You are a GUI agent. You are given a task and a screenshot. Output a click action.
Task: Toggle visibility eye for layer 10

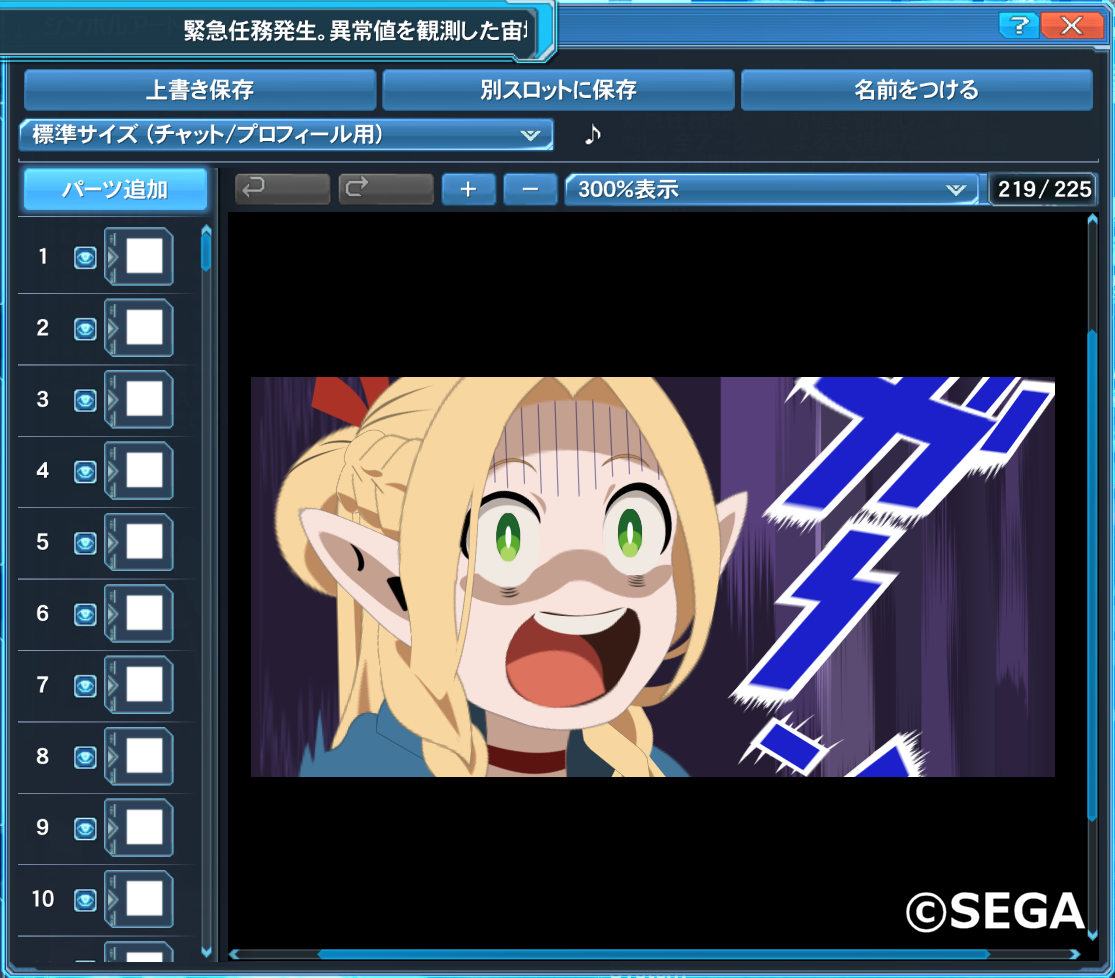pyautogui.click(x=85, y=901)
